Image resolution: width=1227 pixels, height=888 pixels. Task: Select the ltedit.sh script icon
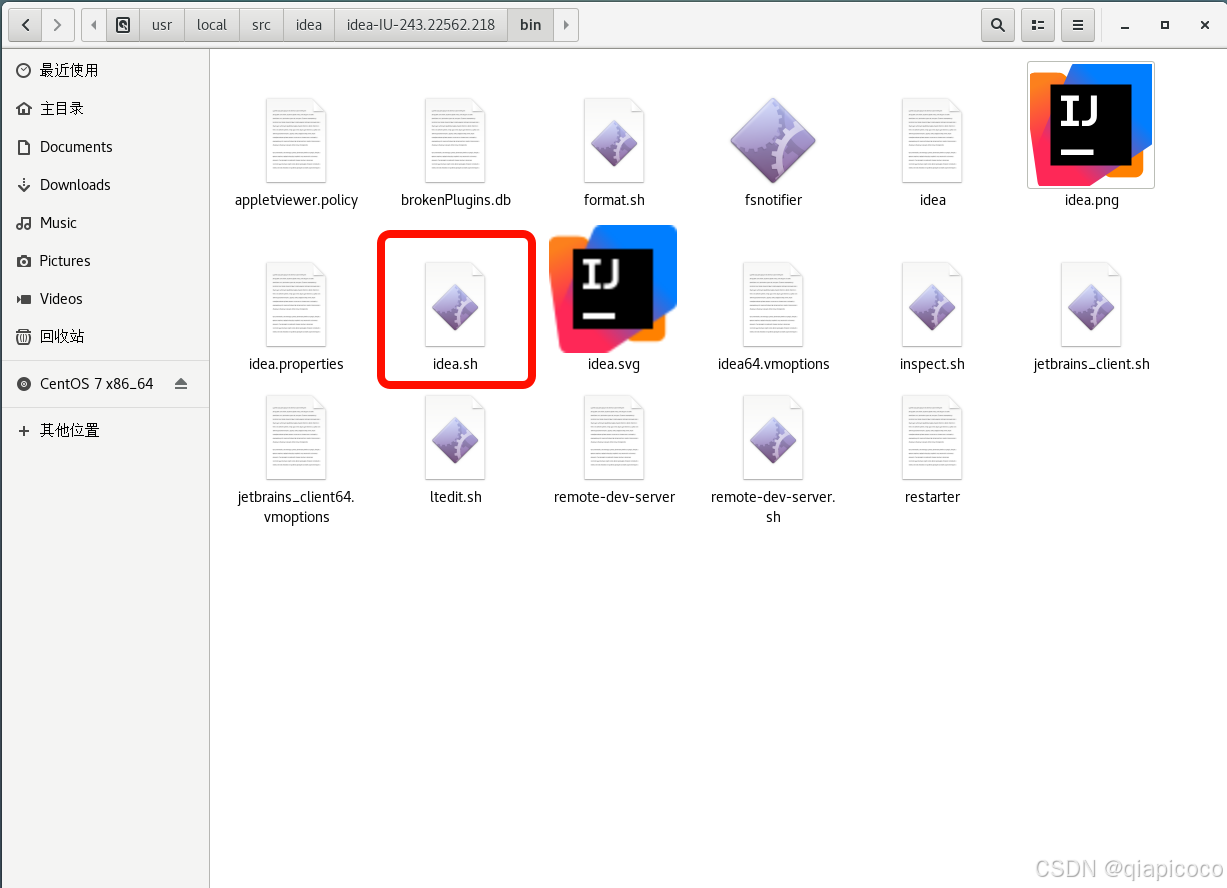pos(455,437)
